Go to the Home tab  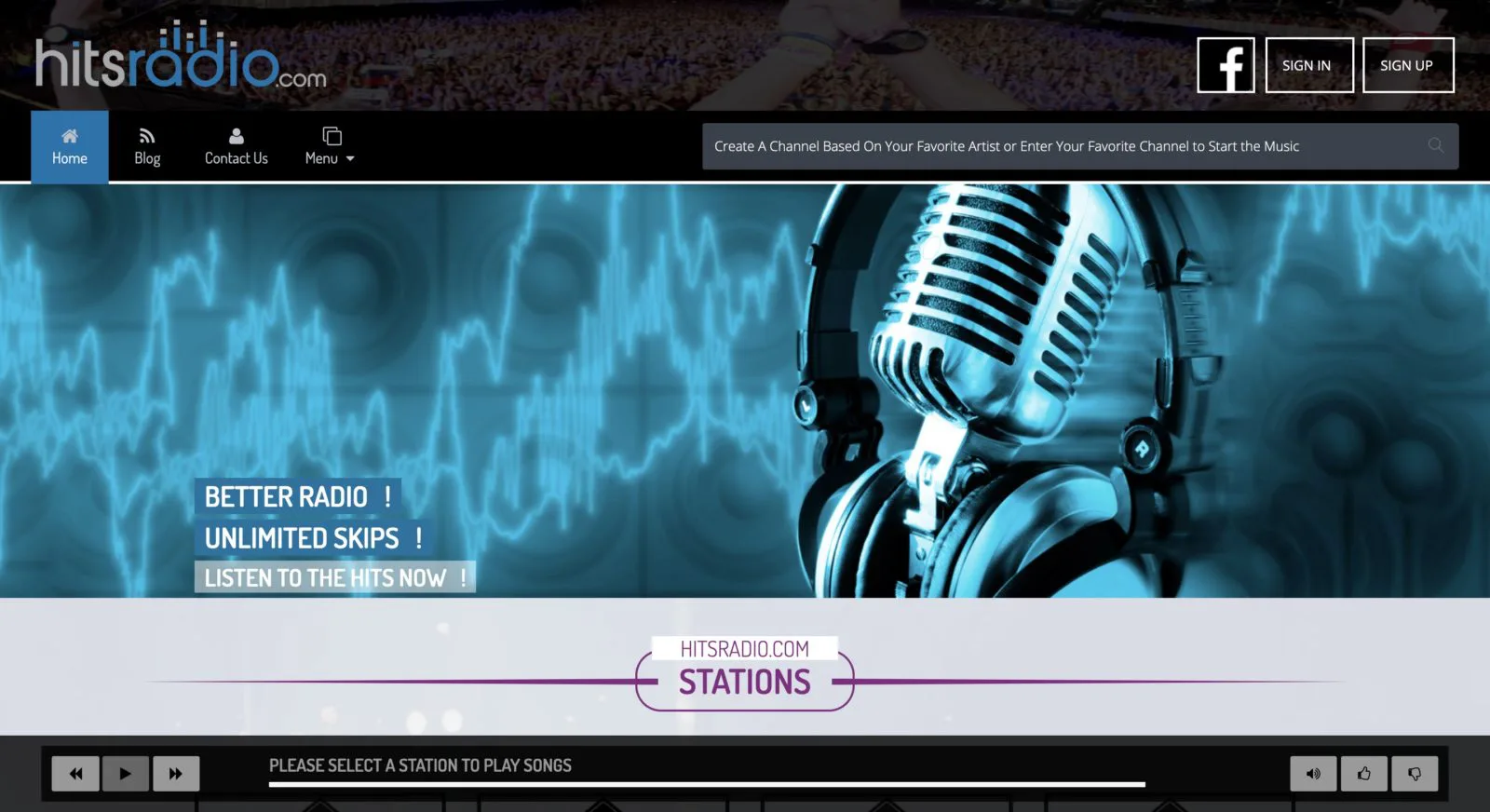click(x=70, y=147)
